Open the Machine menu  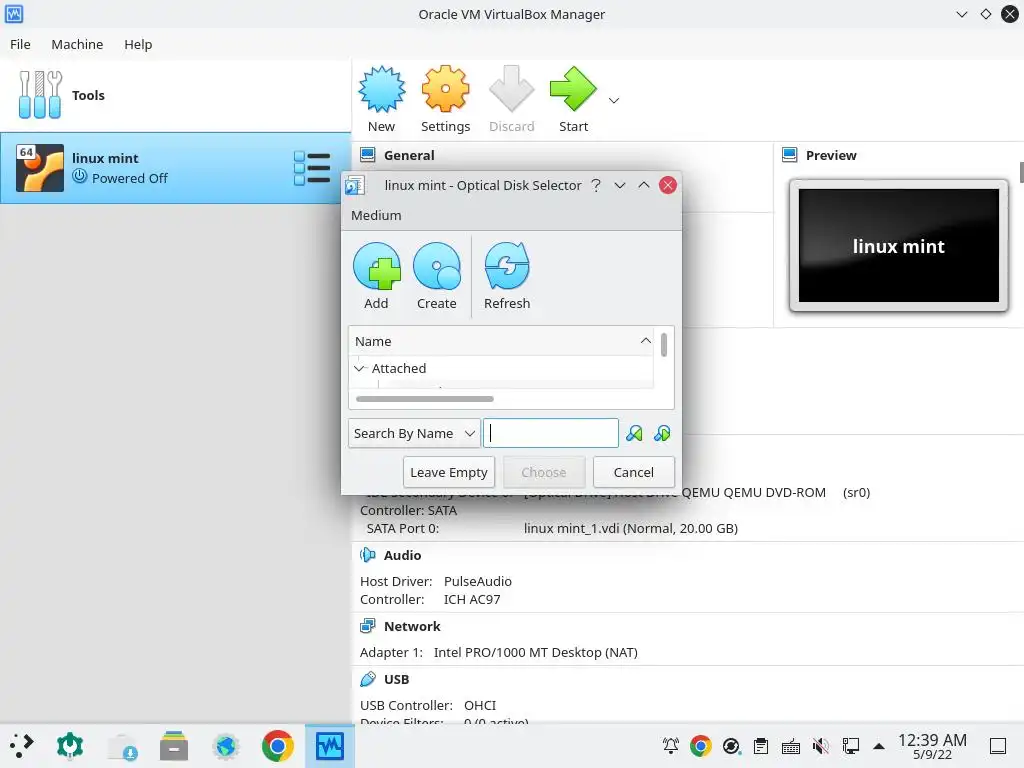(77, 44)
